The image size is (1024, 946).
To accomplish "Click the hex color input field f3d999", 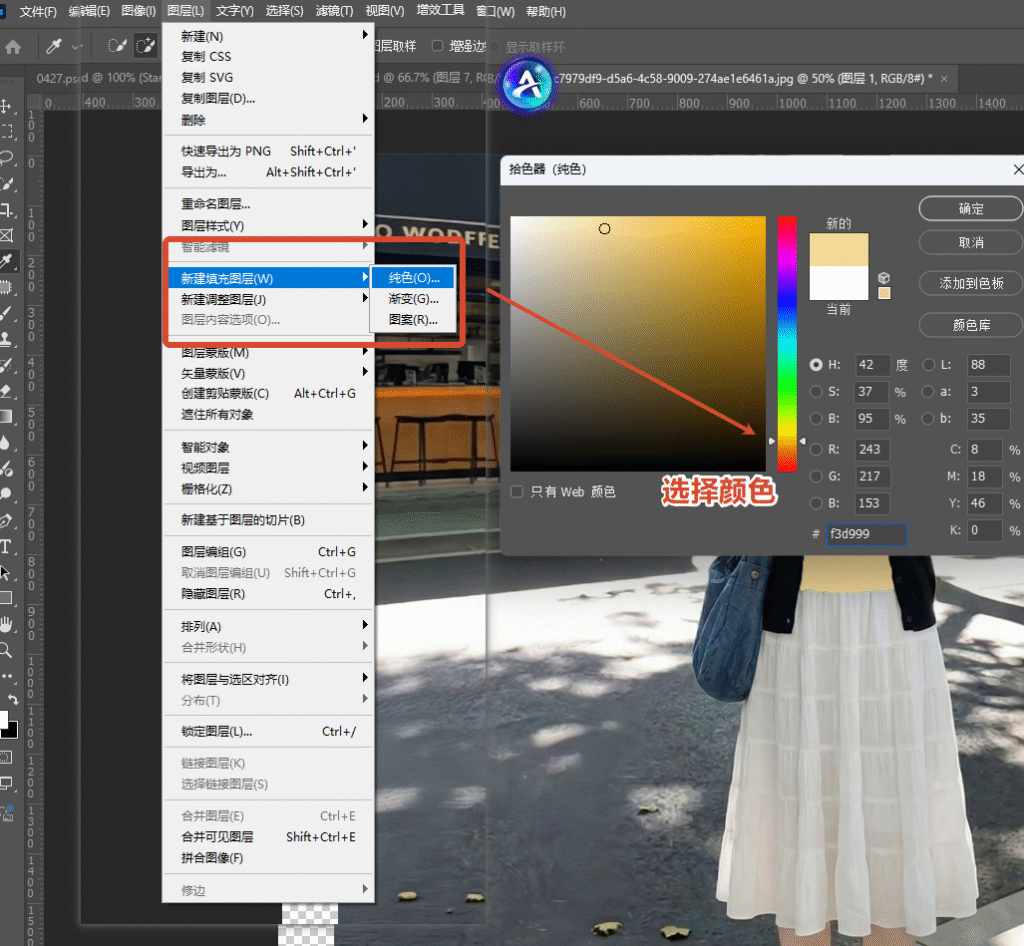I will click(866, 534).
